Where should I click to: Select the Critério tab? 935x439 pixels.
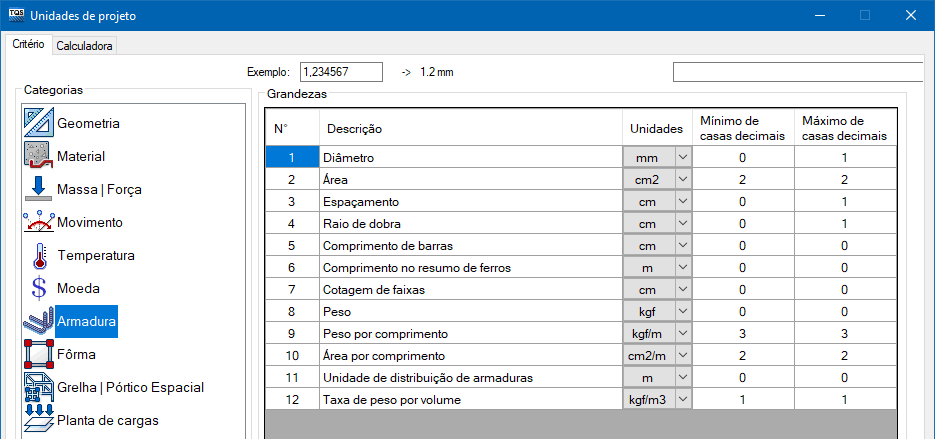(x=27, y=45)
